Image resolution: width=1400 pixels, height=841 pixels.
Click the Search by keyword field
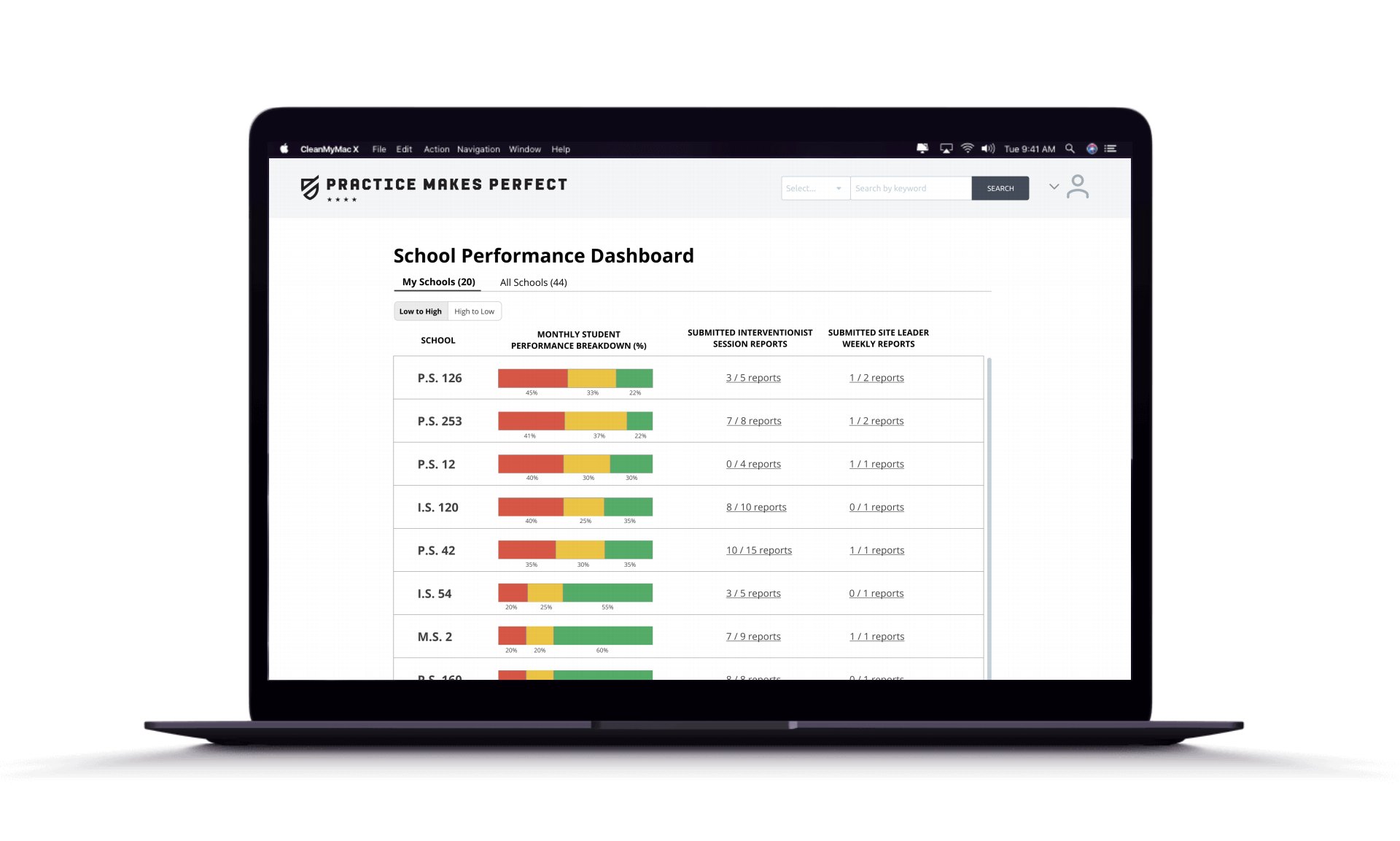[910, 188]
